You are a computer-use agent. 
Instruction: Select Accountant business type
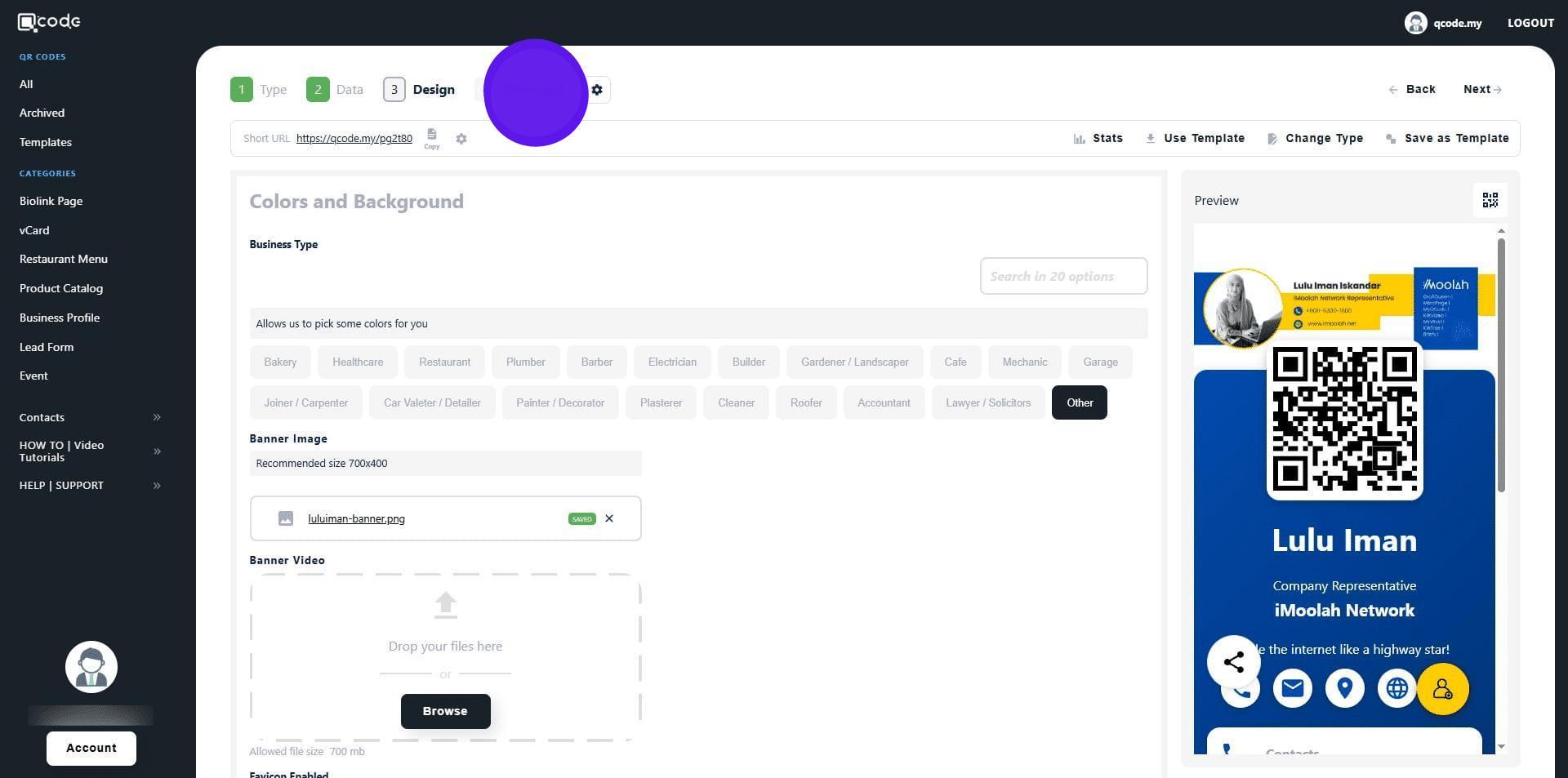click(x=884, y=402)
